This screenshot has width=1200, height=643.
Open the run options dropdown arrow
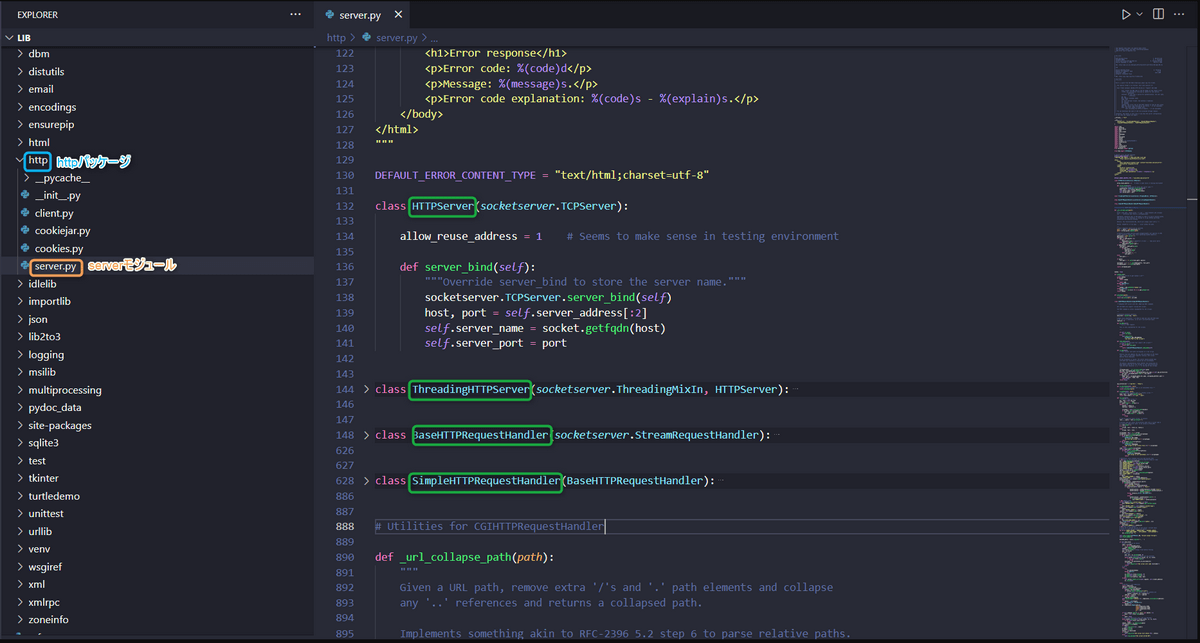click(x=1141, y=15)
